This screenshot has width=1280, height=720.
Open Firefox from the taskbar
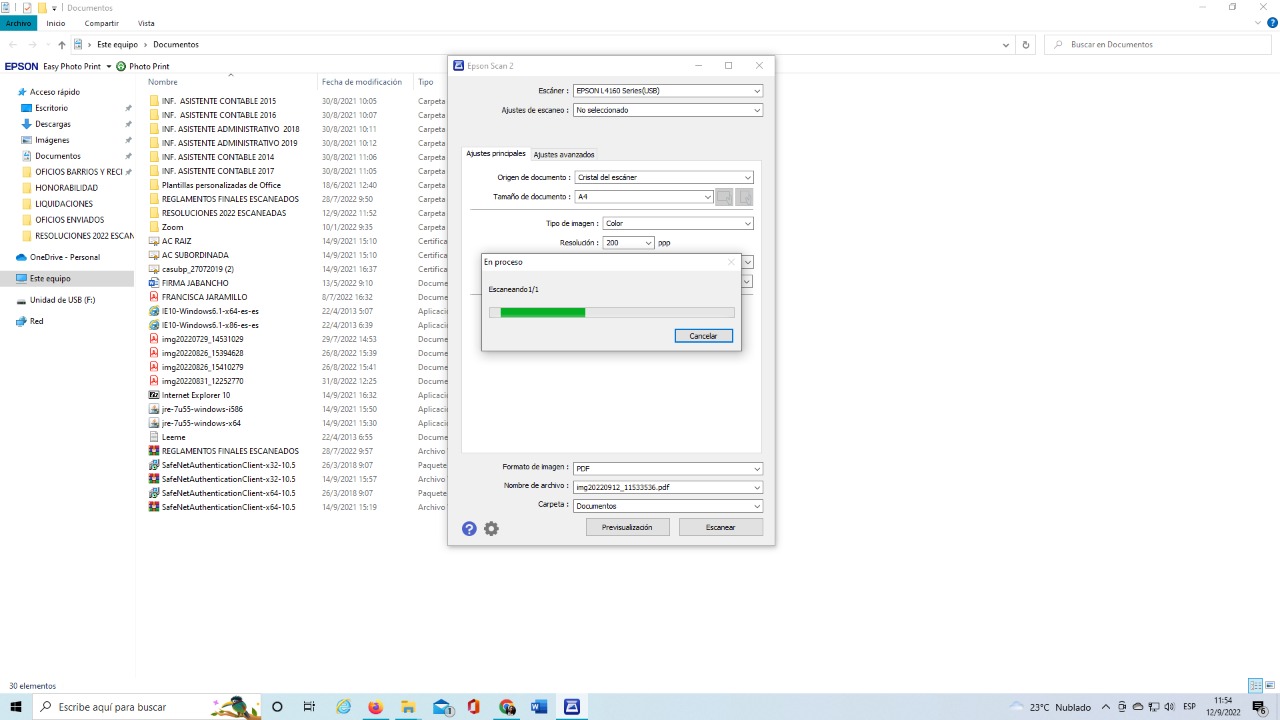click(375, 707)
